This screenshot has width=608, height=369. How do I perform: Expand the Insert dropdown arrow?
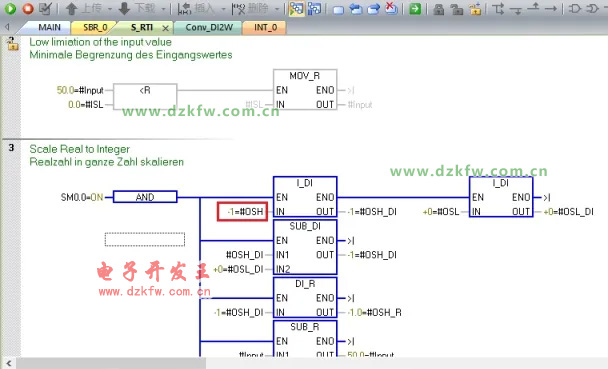pyautogui.click(x=224, y=9)
